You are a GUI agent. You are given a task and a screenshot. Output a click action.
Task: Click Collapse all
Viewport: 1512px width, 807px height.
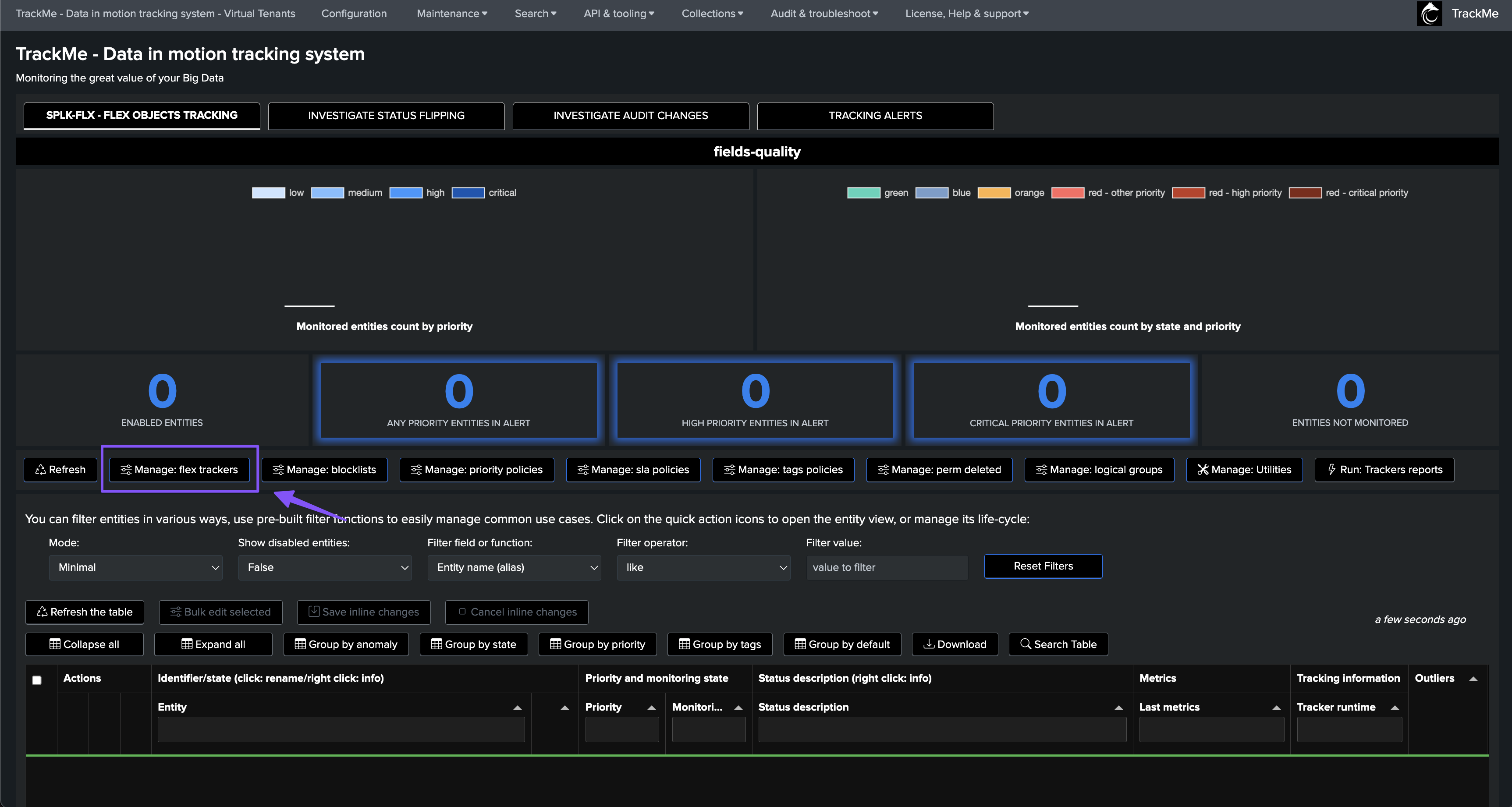pos(85,644)
